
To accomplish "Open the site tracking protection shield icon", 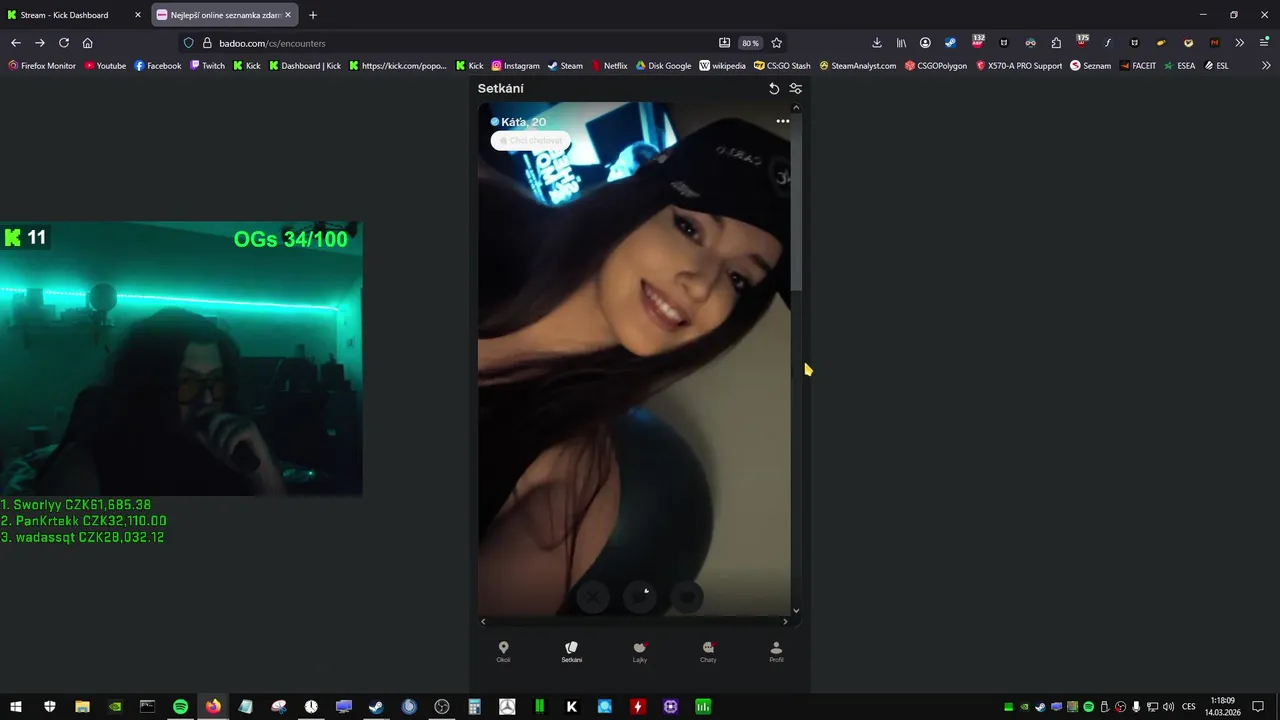I will point(188,43).
